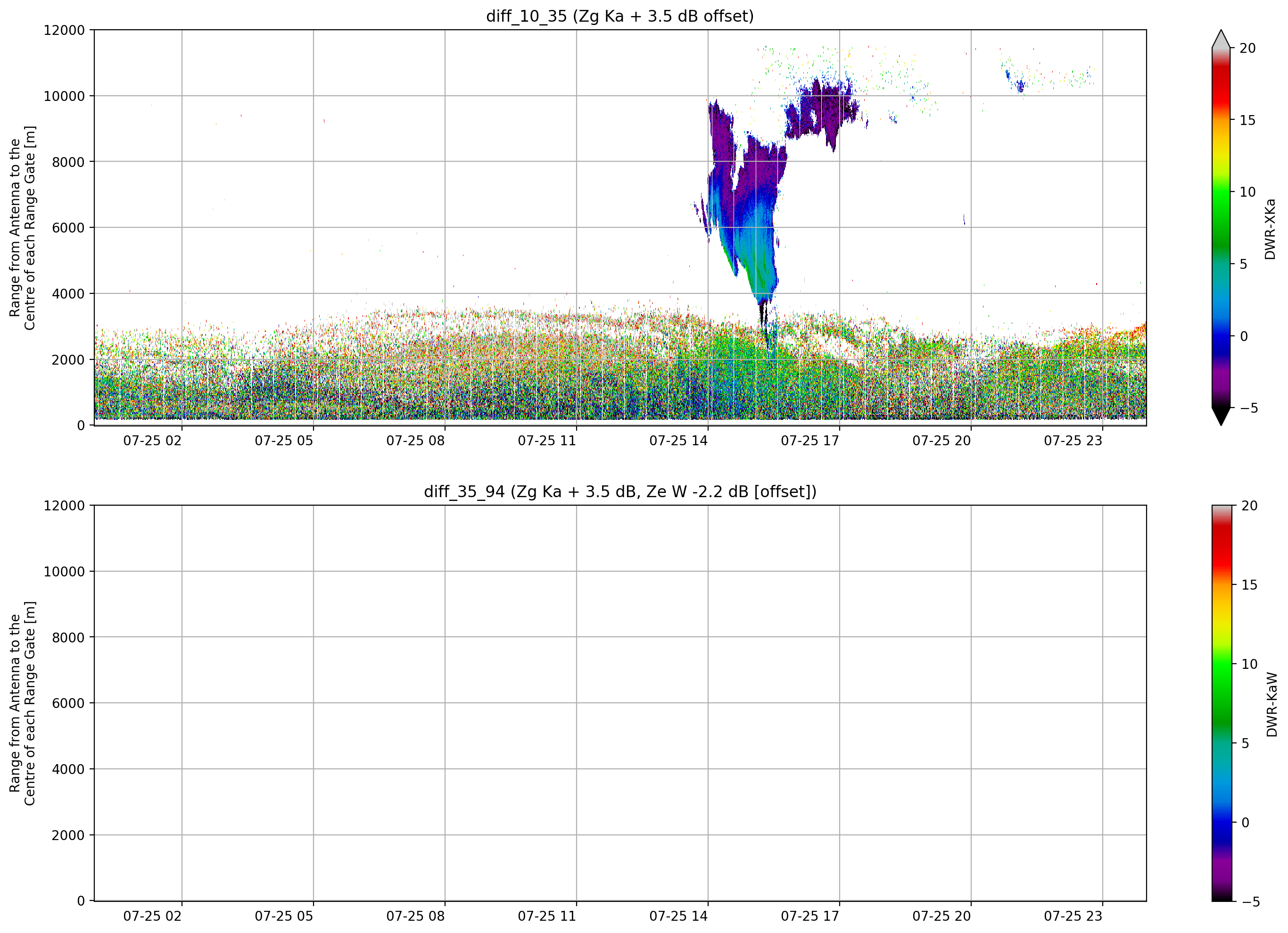Image resolution: width=1288 pixels, height=933 pixels.
Task: Click the '8000' y-tick of the diff_10_35 plot
Action: (68, 162)
